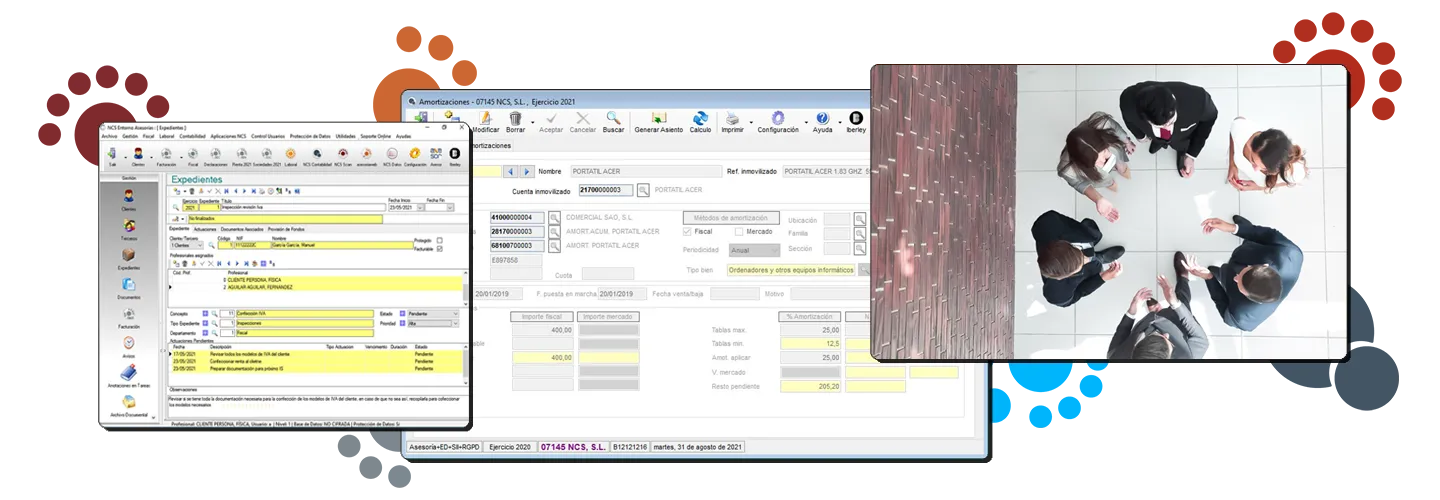The height and width of the screenshot is (500, 1440).
Task: Click Avisos clock icon in sidebar
Action: [x=129, y=342]
